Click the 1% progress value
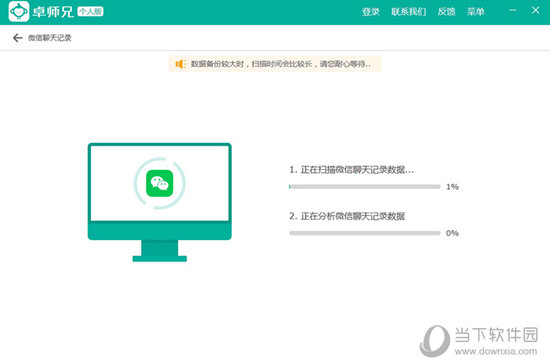This screenshot has width=550, height=364. [x=452, y=187]
